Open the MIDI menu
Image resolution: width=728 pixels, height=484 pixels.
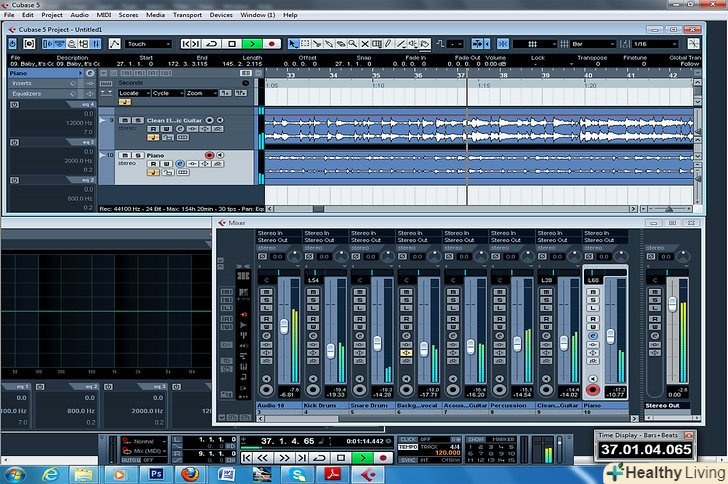106,15
